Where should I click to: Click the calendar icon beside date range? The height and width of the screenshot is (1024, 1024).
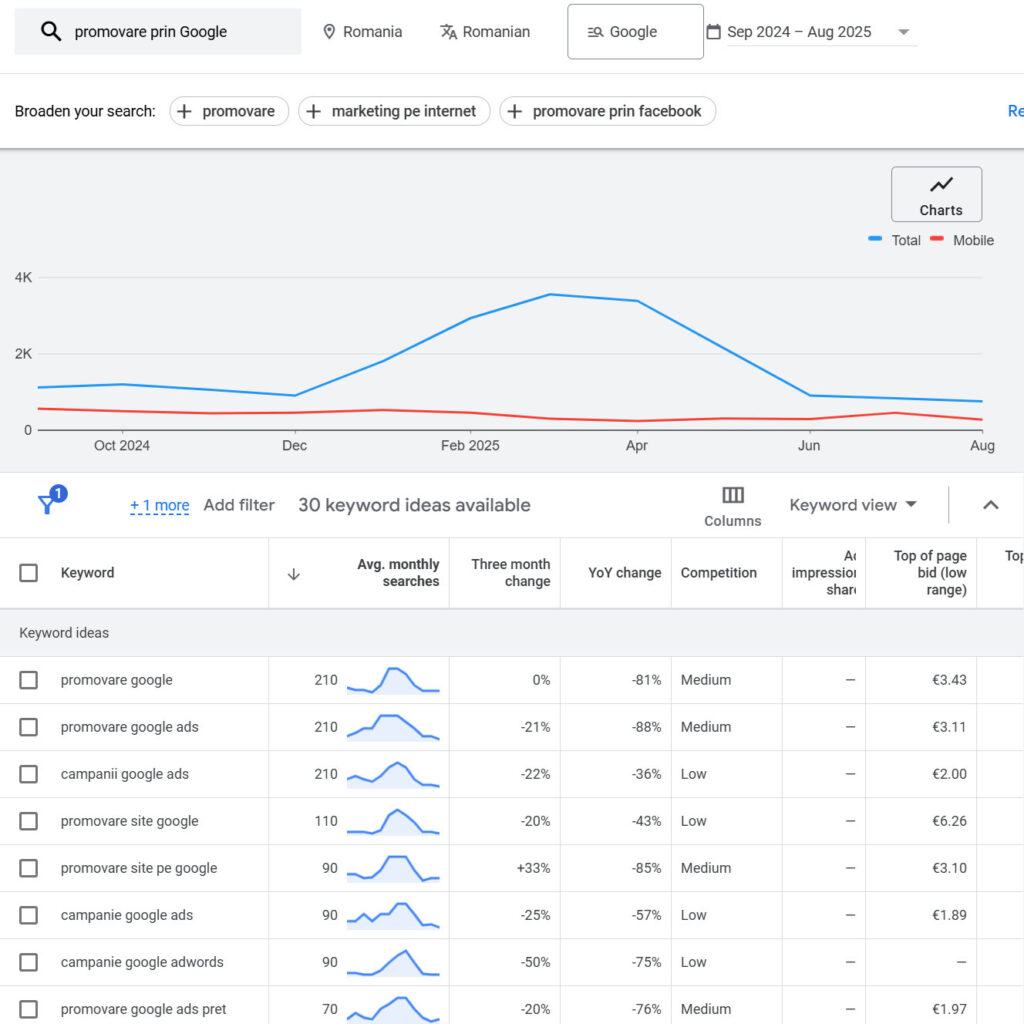[714, 31]
